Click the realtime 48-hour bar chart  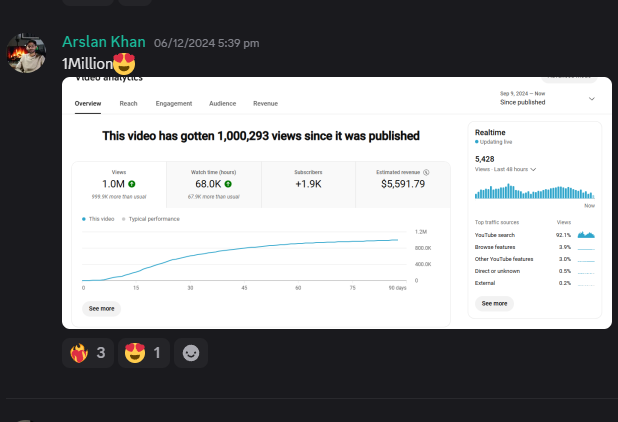(x=535, y=191)
